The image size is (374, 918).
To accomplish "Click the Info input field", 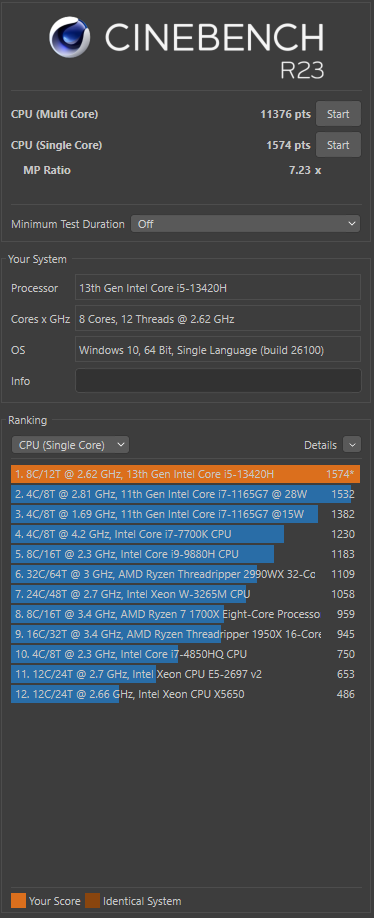I will (218, 381).
